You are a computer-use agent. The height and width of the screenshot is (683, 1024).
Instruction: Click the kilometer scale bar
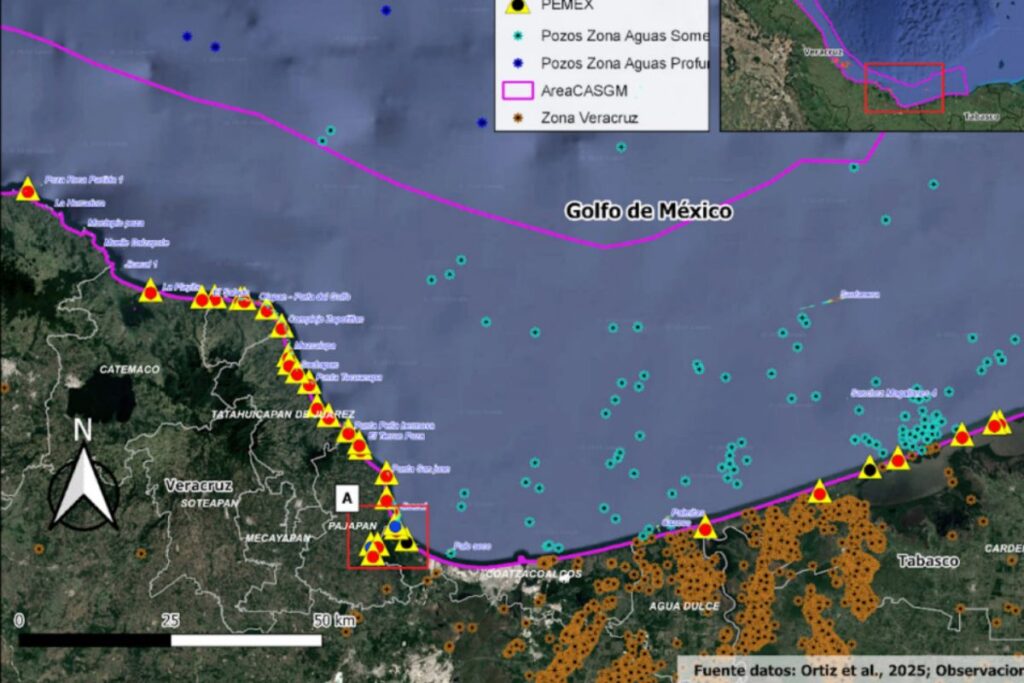click(x=170, y=639)
